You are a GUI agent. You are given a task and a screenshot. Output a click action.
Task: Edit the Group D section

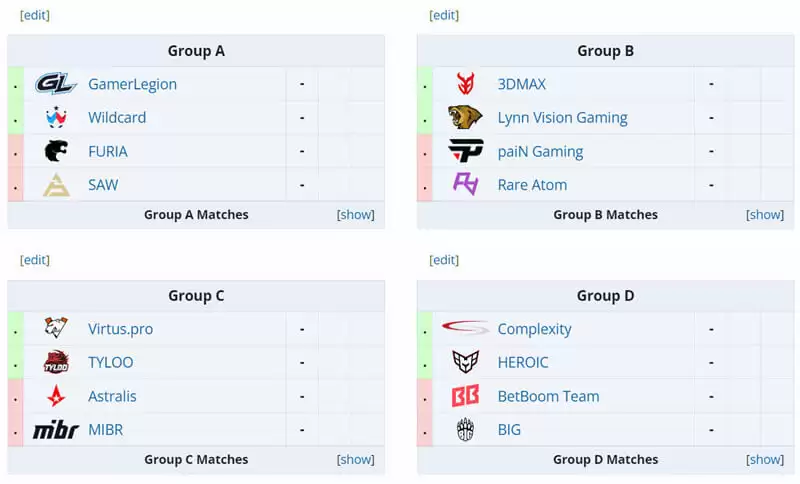click(x=444, y=260)
